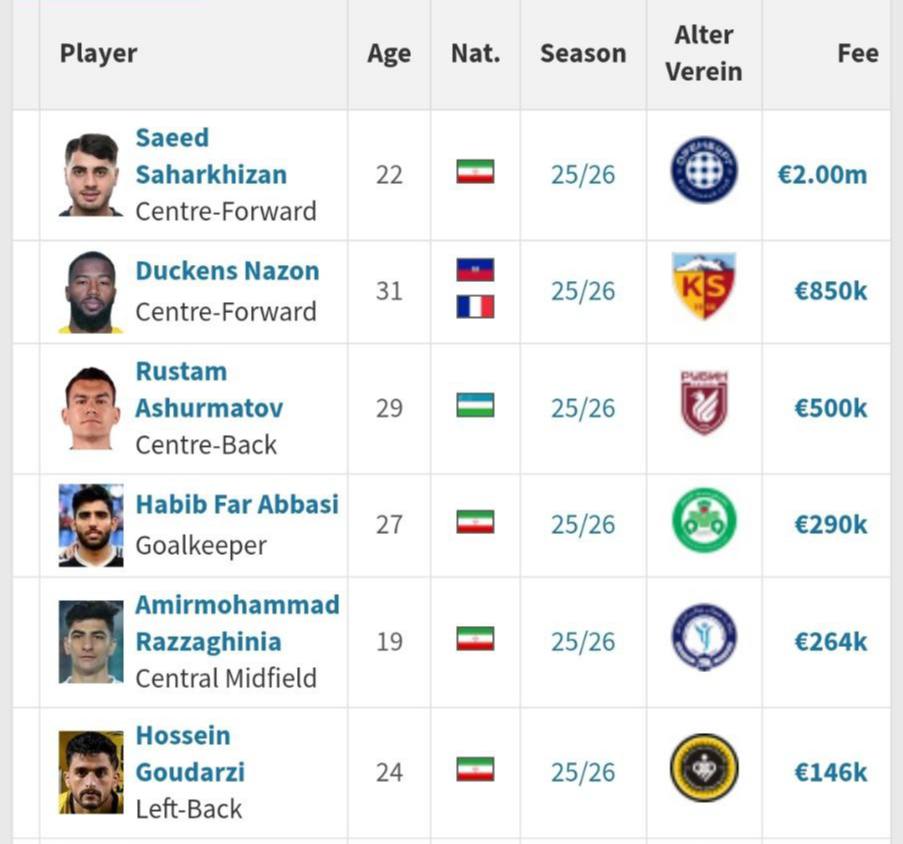The width and height of the screenshot is (903, 844).
Task: Click the Uzbekistan flag in Ashurmatov's row
Action: click(x=475, y=405)
